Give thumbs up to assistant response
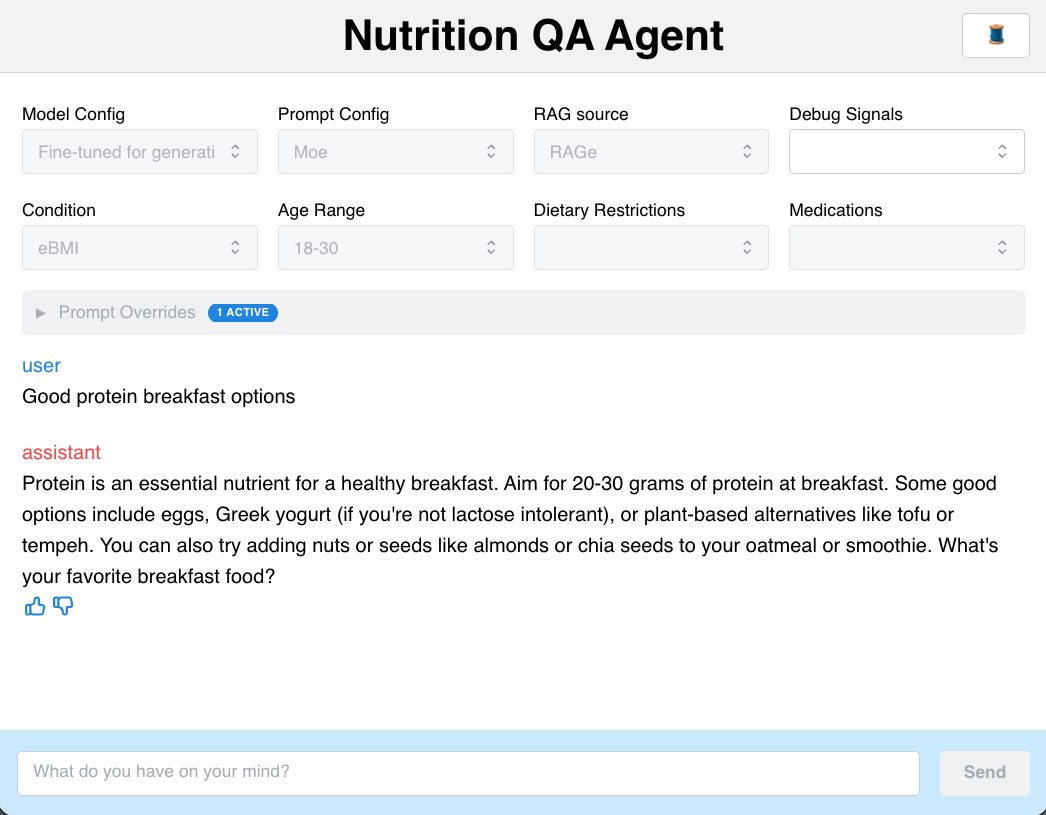The image size is (1046, 815). click(x=35, y=606)
